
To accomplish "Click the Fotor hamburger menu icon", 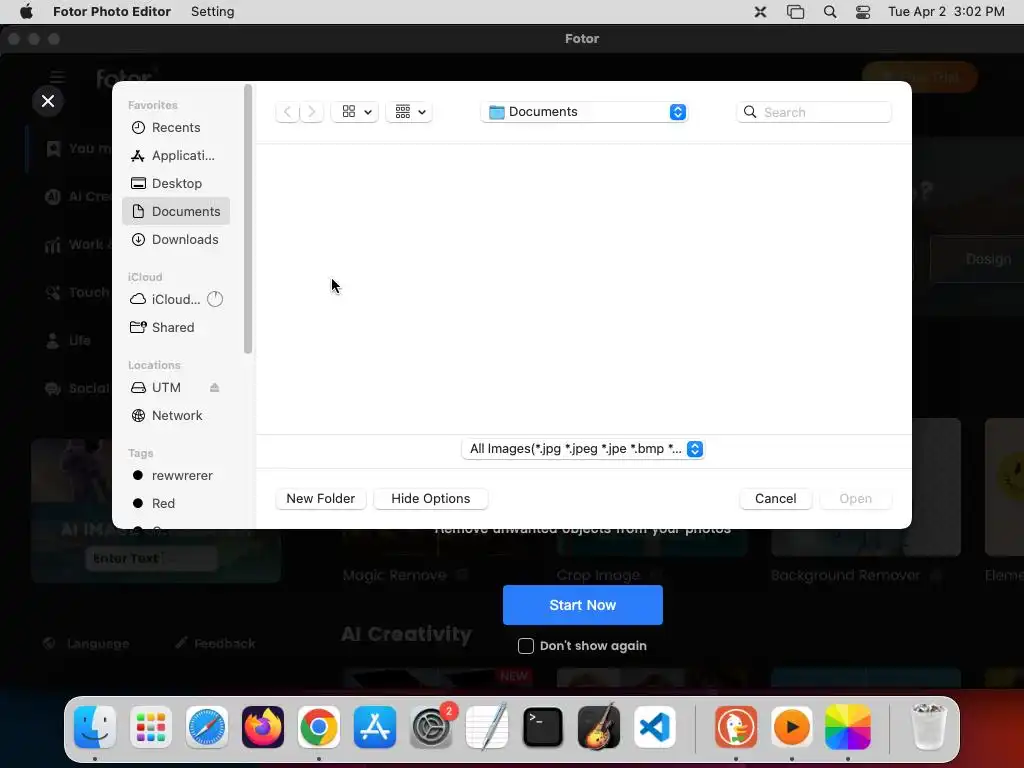I will tap(57, 78).
